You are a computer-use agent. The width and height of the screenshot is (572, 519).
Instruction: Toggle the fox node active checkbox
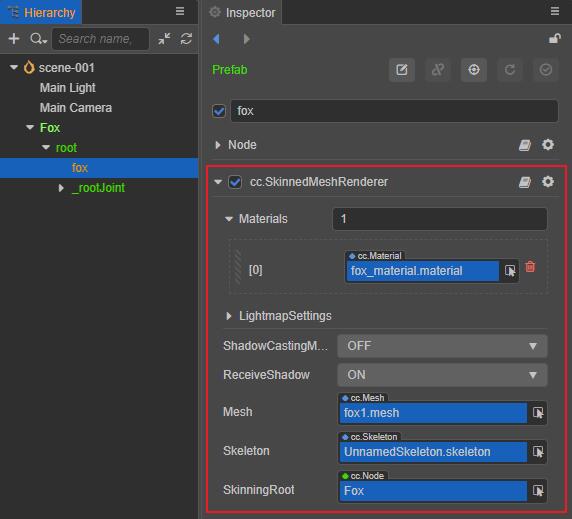219,111
